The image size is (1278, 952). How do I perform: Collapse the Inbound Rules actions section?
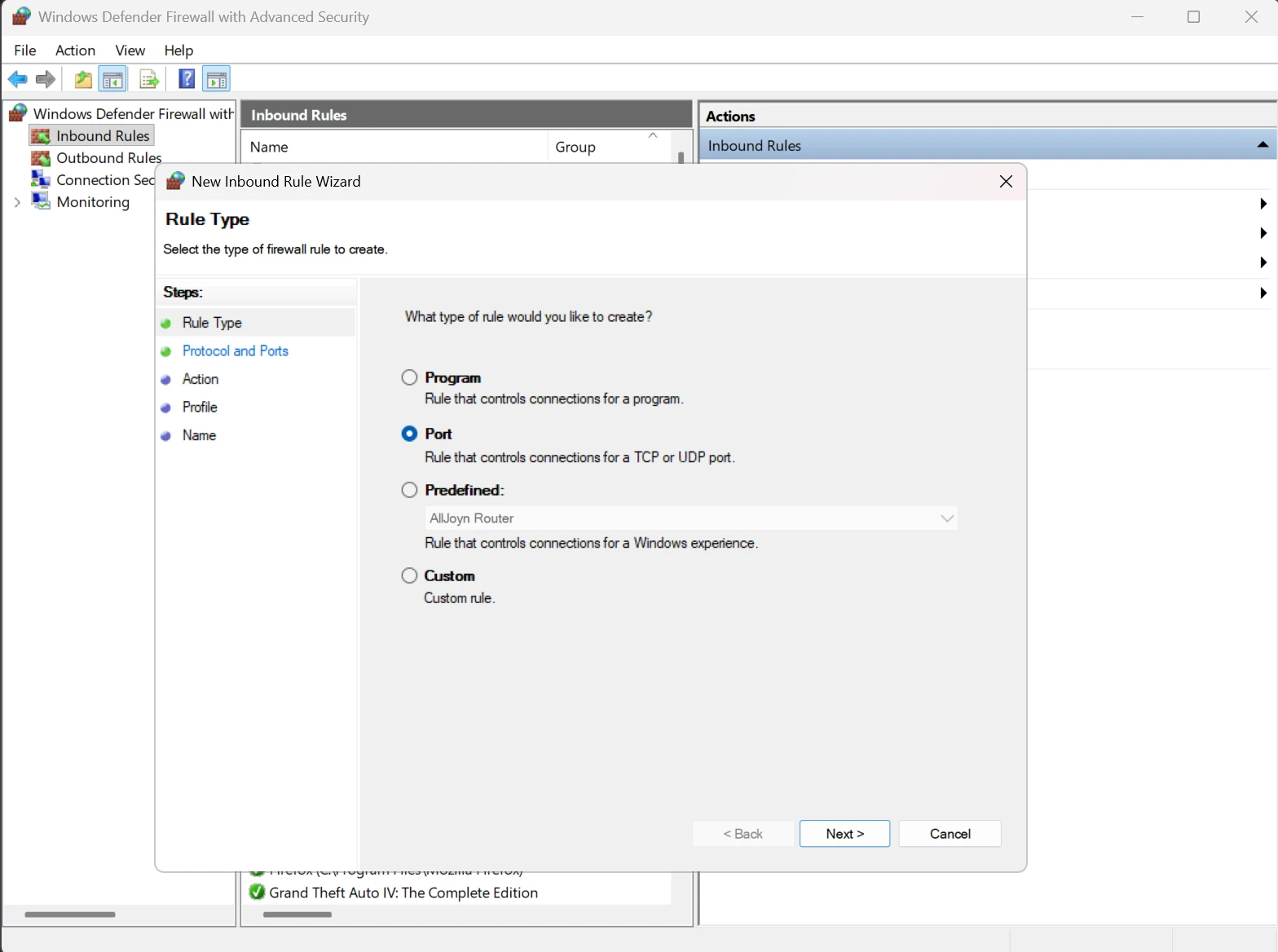1262,145
